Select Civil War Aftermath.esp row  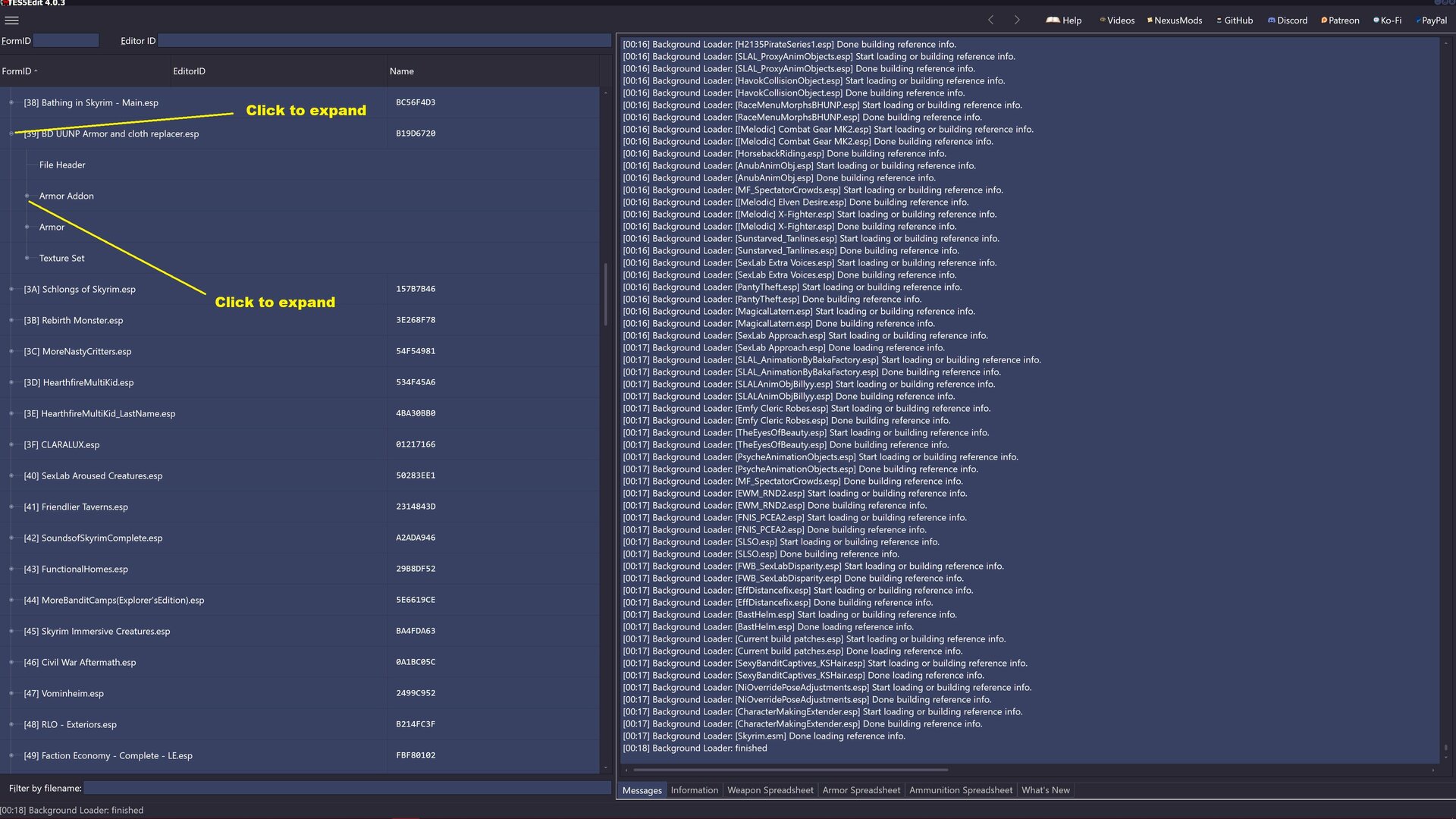coord(300,662)
